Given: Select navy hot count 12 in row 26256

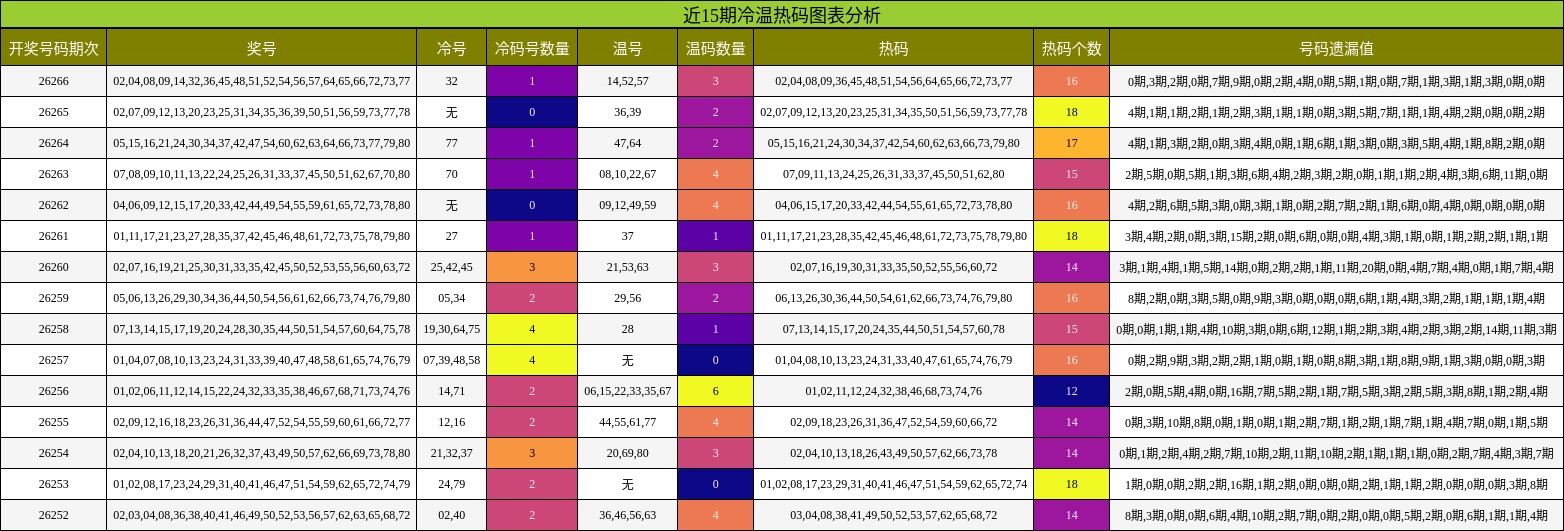Looking at the screenshot, I should coord(1072,391).
